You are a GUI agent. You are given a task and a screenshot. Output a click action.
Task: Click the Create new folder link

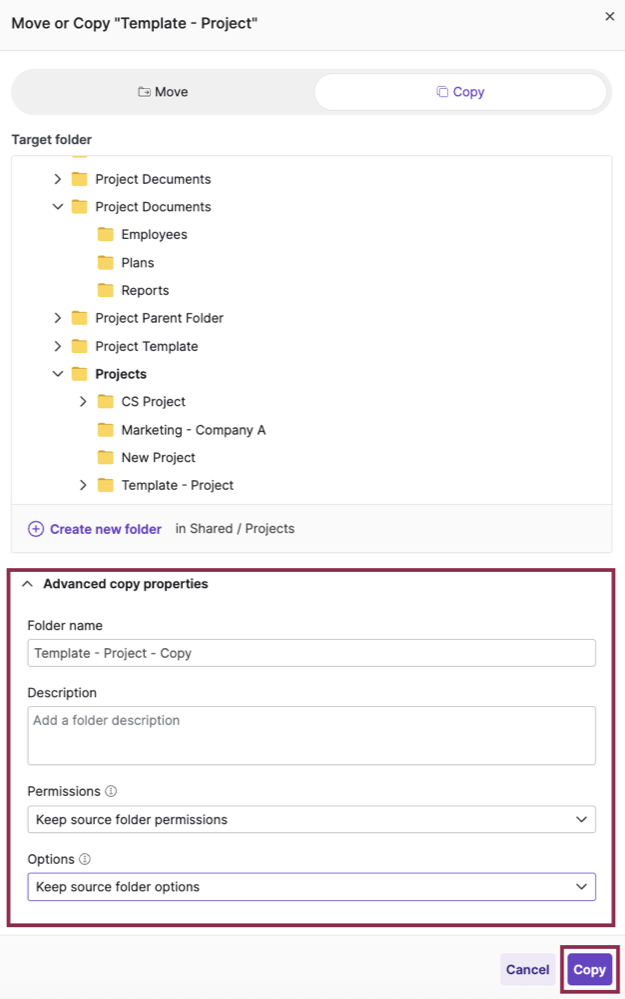104,529
